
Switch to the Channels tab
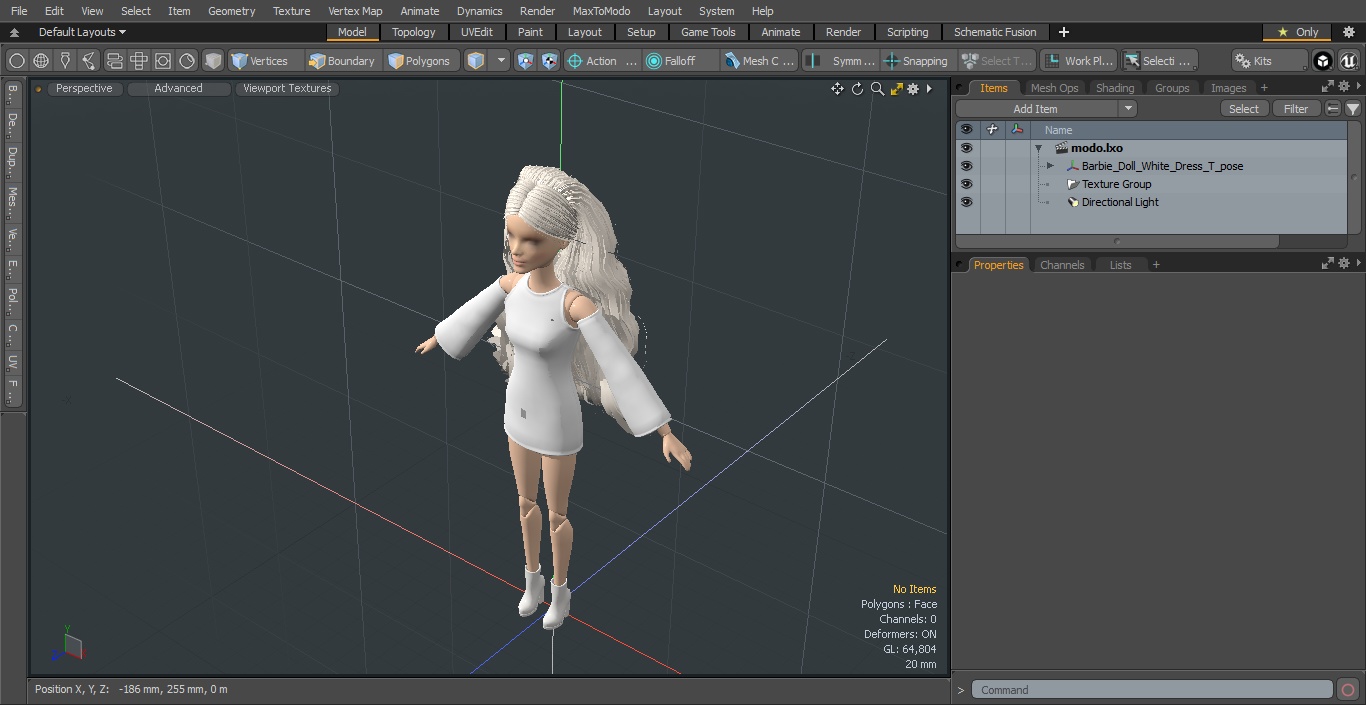coord(1062,265)
